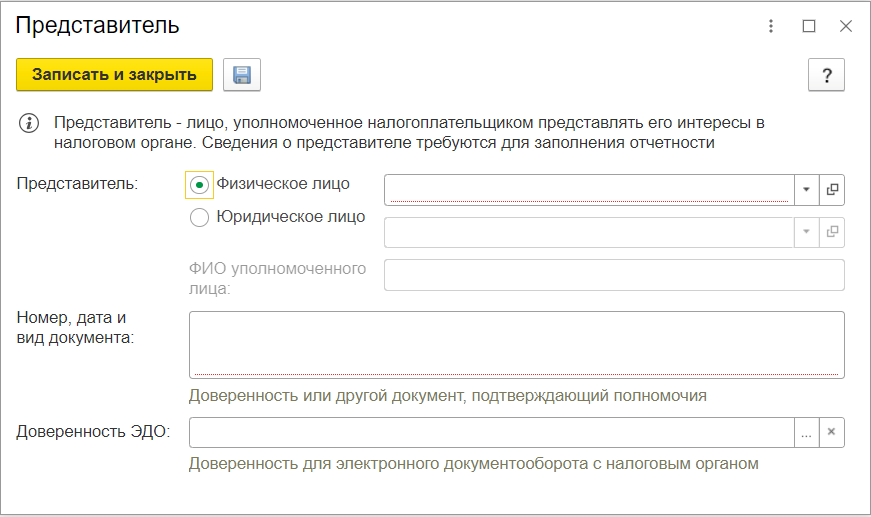Select the Физическое лицо radio option

click(x=200, y=185)
